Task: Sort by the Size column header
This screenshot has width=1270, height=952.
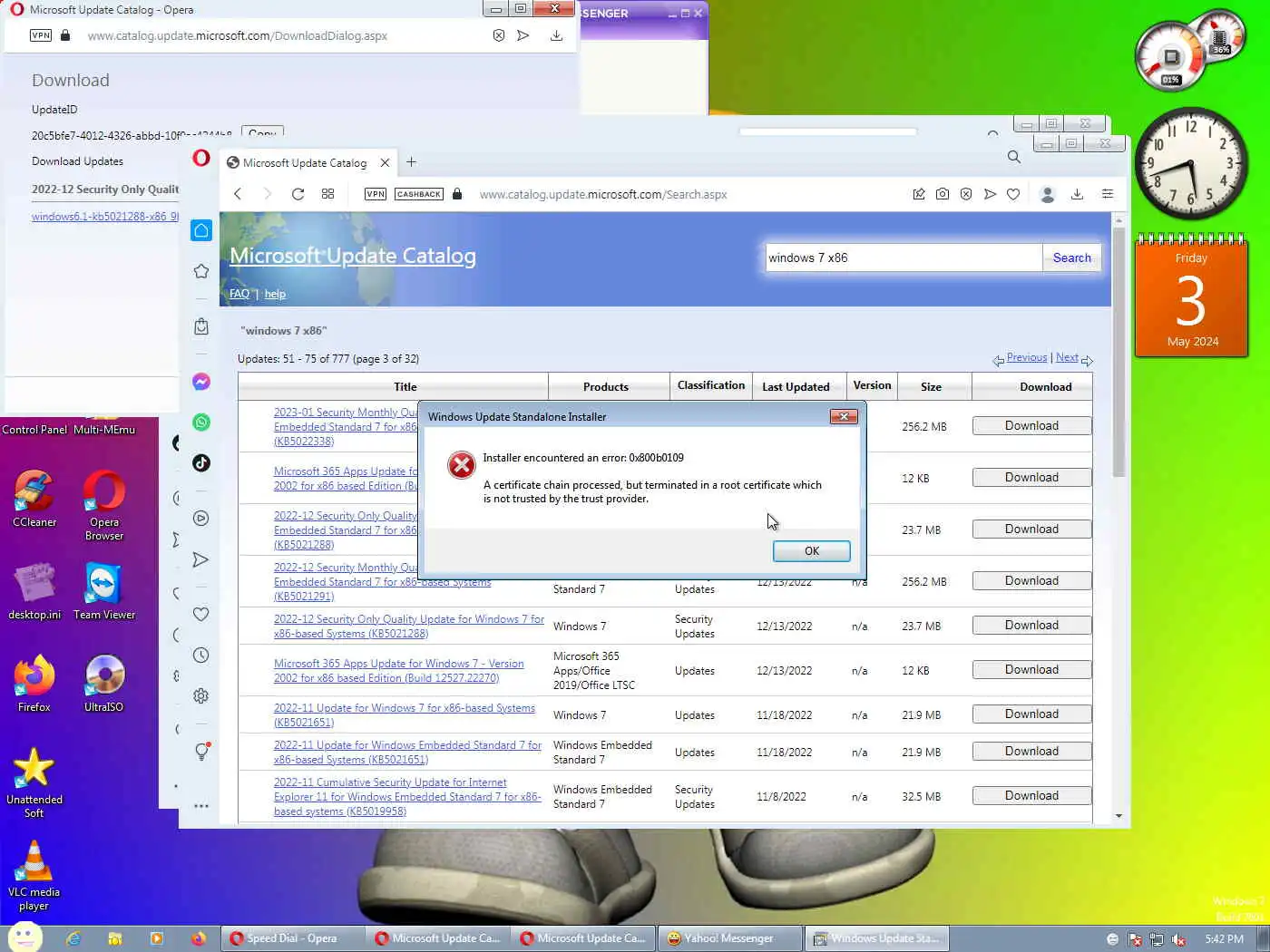Action: pyautogui.click(x=931, y=387)
